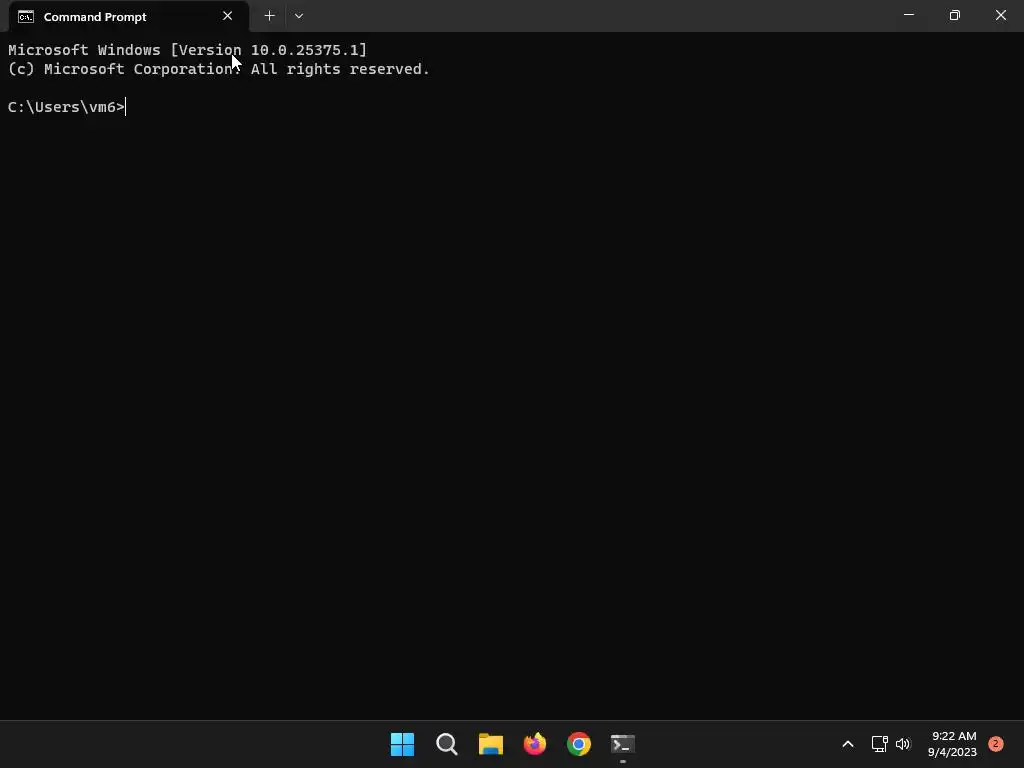This screenshot has height=768, width=1024.
Task: Open the Windows Start menu
Action: pos(402,744)
